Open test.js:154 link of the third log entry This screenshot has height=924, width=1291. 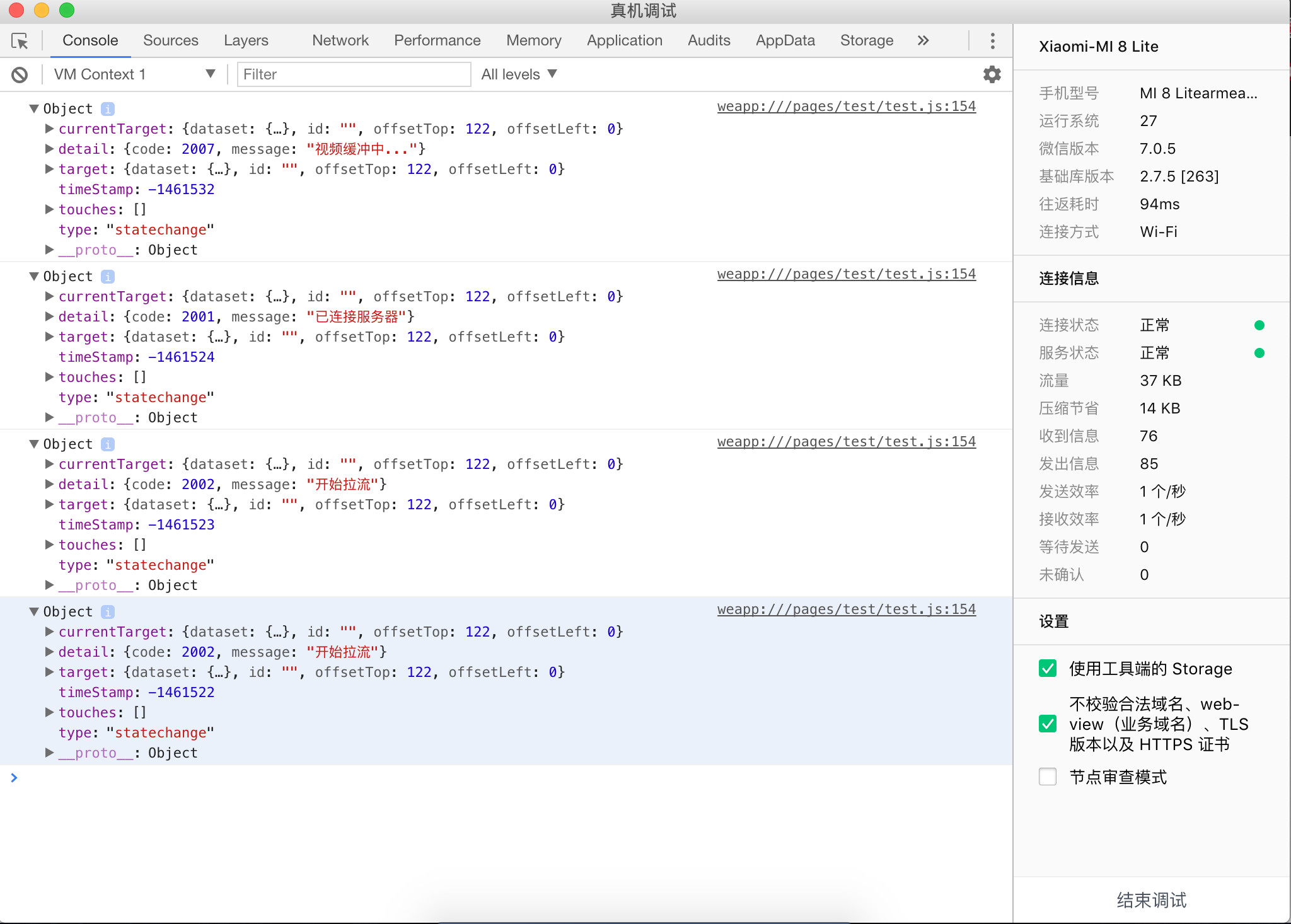[x=847, y=441]
